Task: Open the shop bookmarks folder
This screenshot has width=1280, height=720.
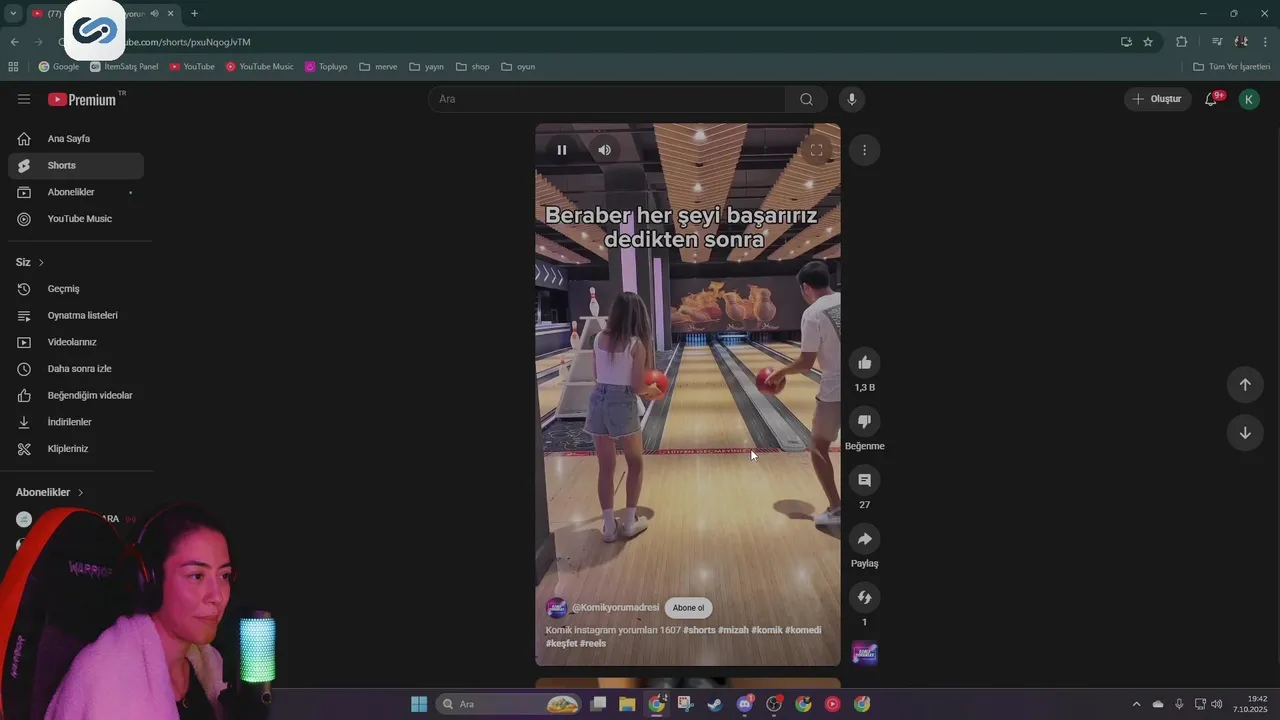Action: (473, 67)
